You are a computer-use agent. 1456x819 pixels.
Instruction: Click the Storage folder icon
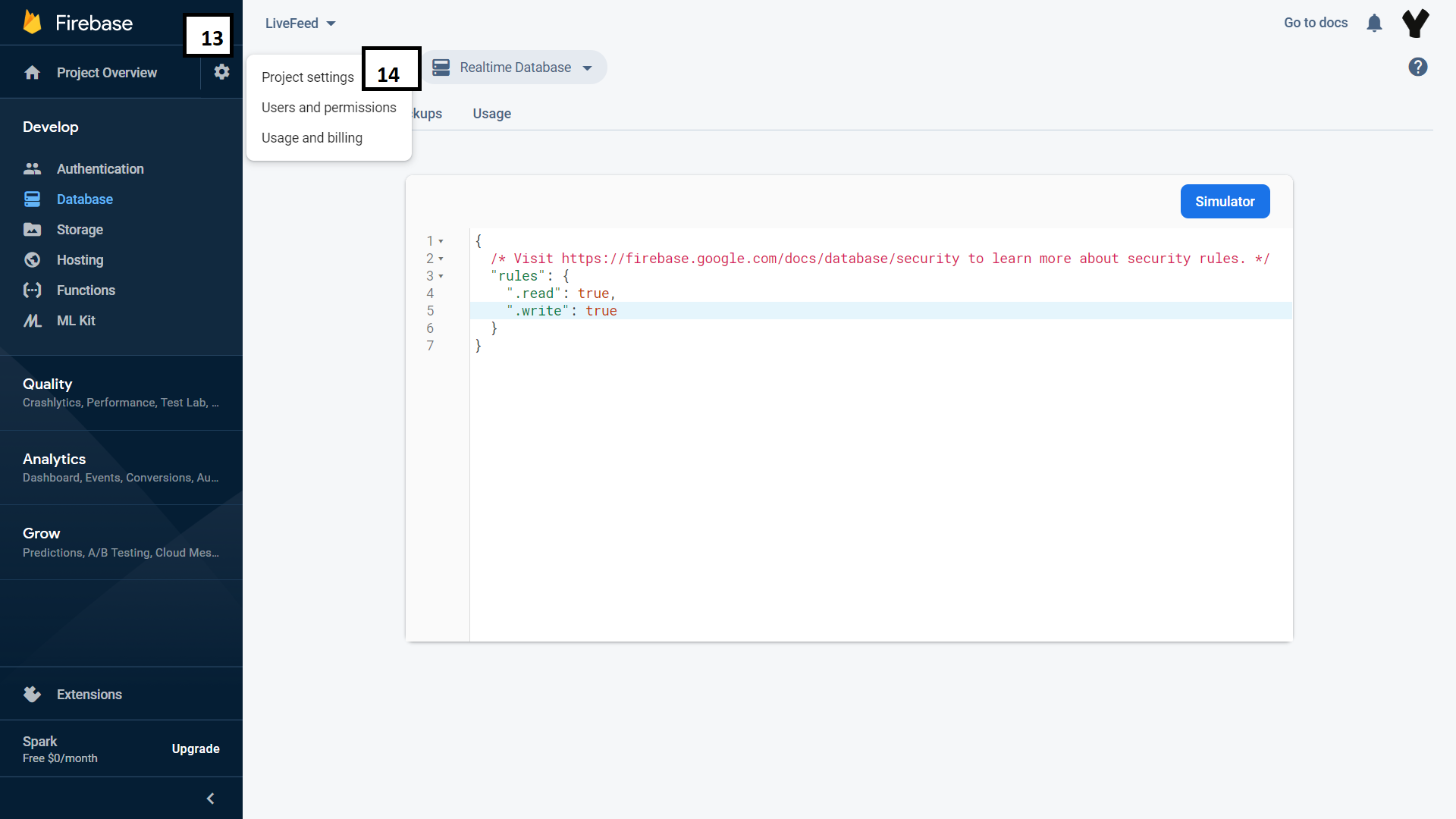pos(32,229)
